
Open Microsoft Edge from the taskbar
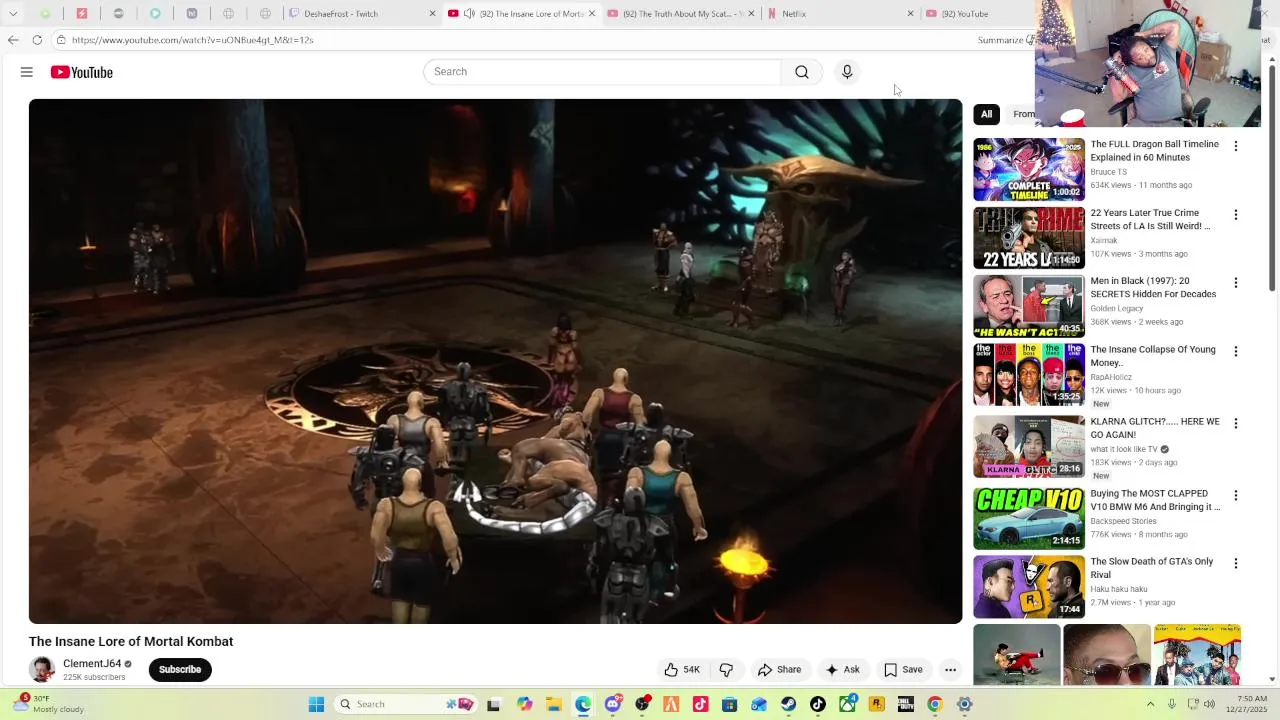[583, 704]
